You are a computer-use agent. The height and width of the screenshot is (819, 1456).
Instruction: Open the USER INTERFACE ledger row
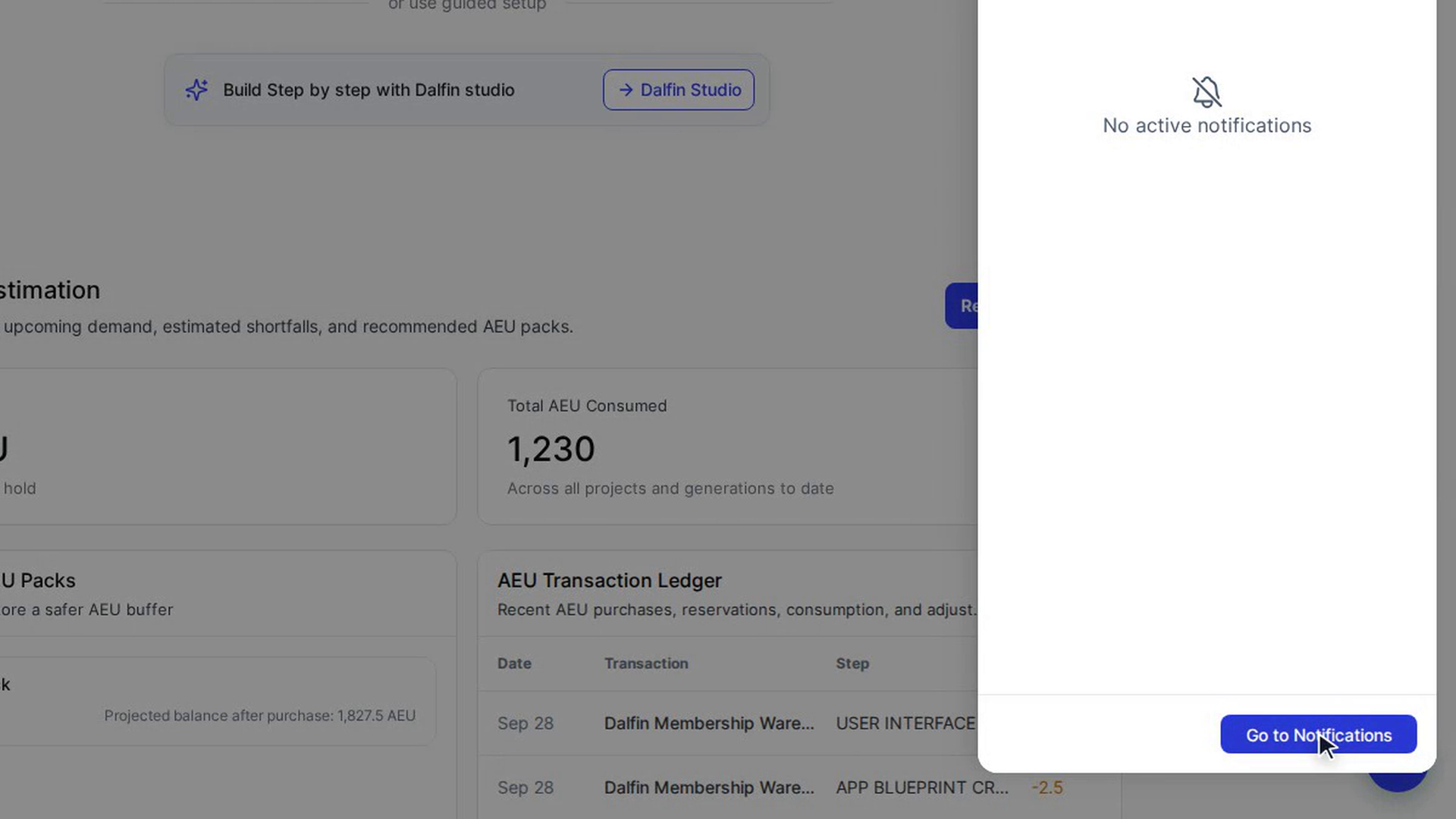pyautogui.click(x=728, y=723)
